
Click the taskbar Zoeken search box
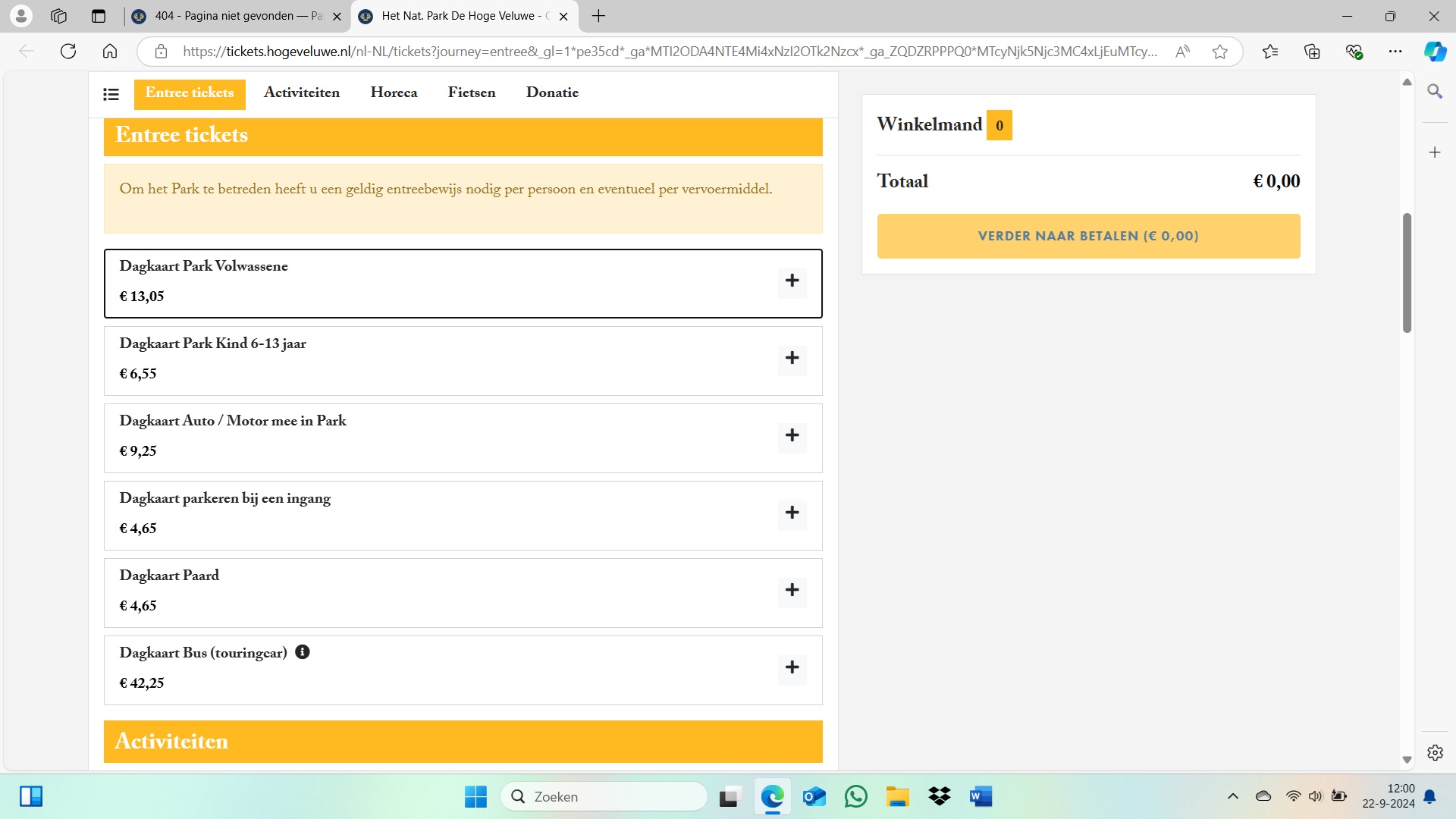point(604,796)
